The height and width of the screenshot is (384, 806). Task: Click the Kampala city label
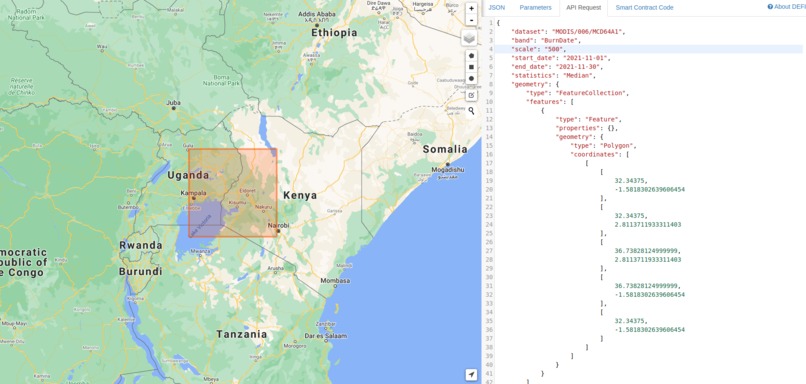pyautogui.click(x=194, y=193)
